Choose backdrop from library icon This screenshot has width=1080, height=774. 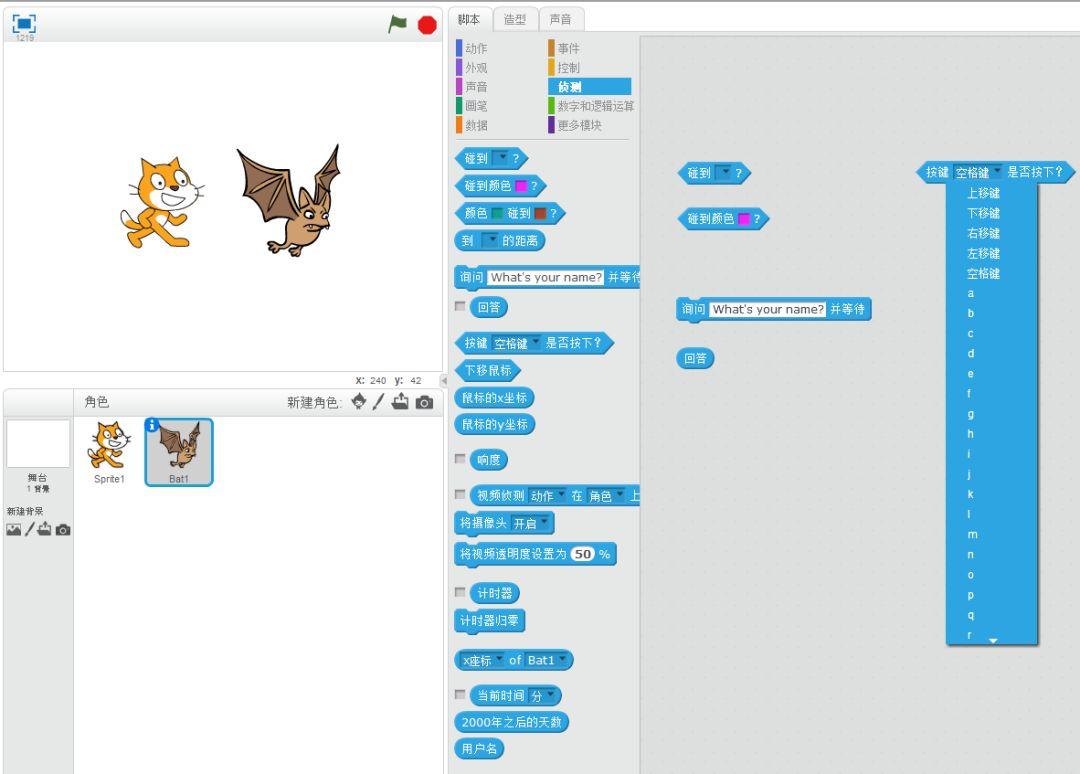(13, 530)
